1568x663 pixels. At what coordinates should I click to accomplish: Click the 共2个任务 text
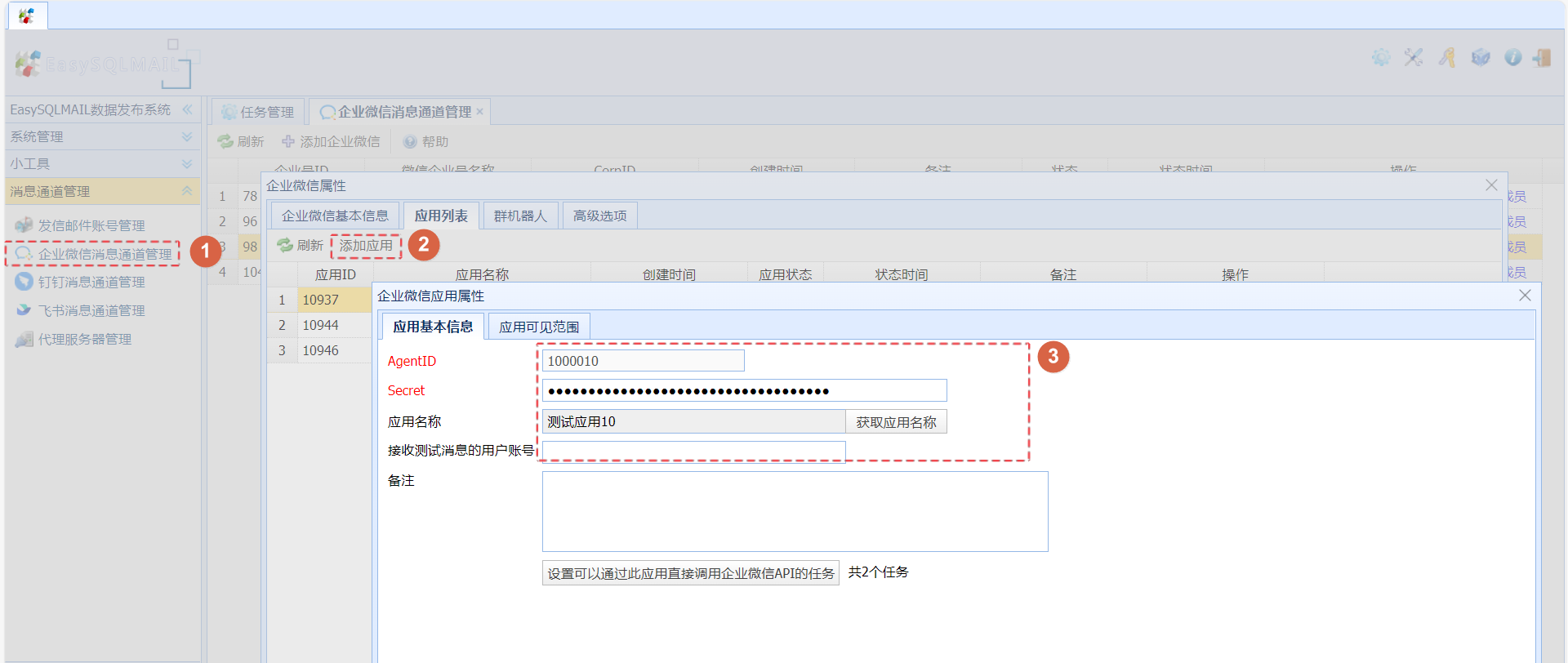pyautogui.click(x=878, y=572)
